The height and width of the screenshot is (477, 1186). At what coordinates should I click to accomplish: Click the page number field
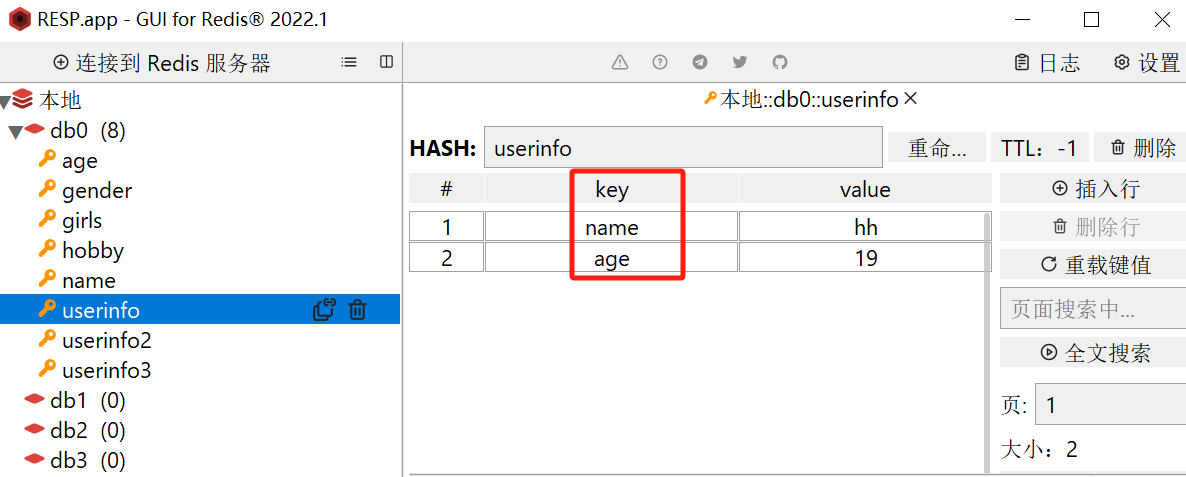click(x=1110, y=406)
